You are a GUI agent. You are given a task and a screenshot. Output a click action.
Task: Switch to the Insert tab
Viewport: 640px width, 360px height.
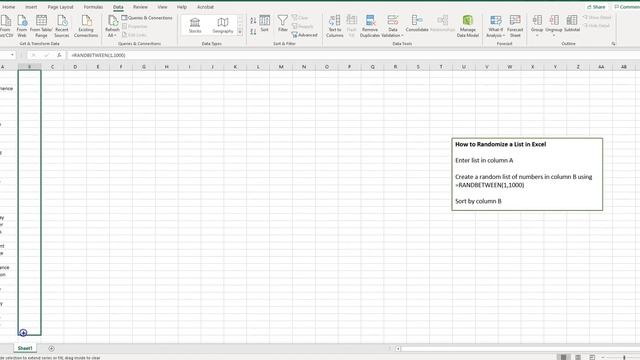pos(31,7)
